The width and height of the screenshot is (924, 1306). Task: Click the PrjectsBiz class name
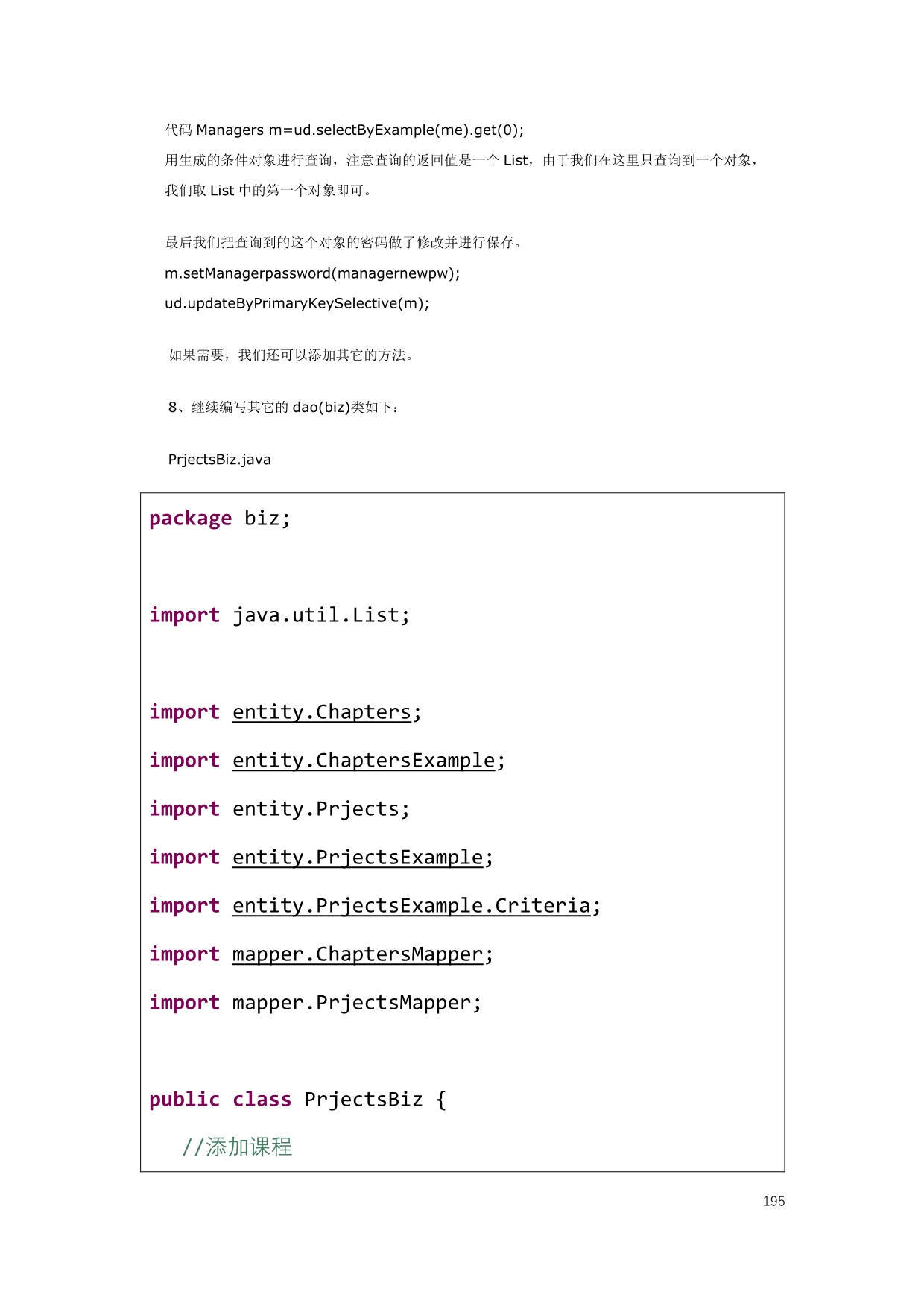[x=363, y=1100]
